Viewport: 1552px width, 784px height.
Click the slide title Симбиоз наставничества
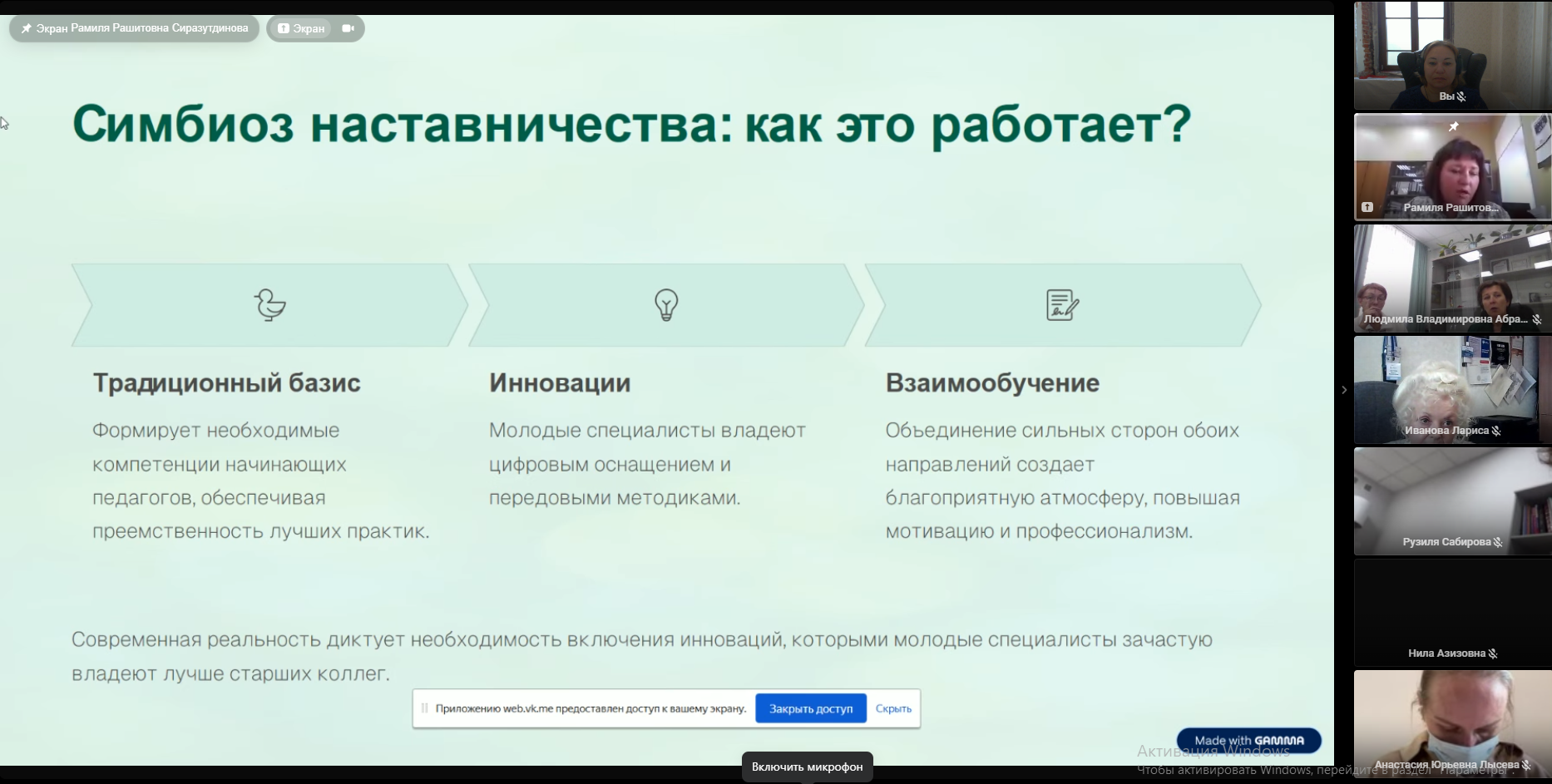coord(631,125)
